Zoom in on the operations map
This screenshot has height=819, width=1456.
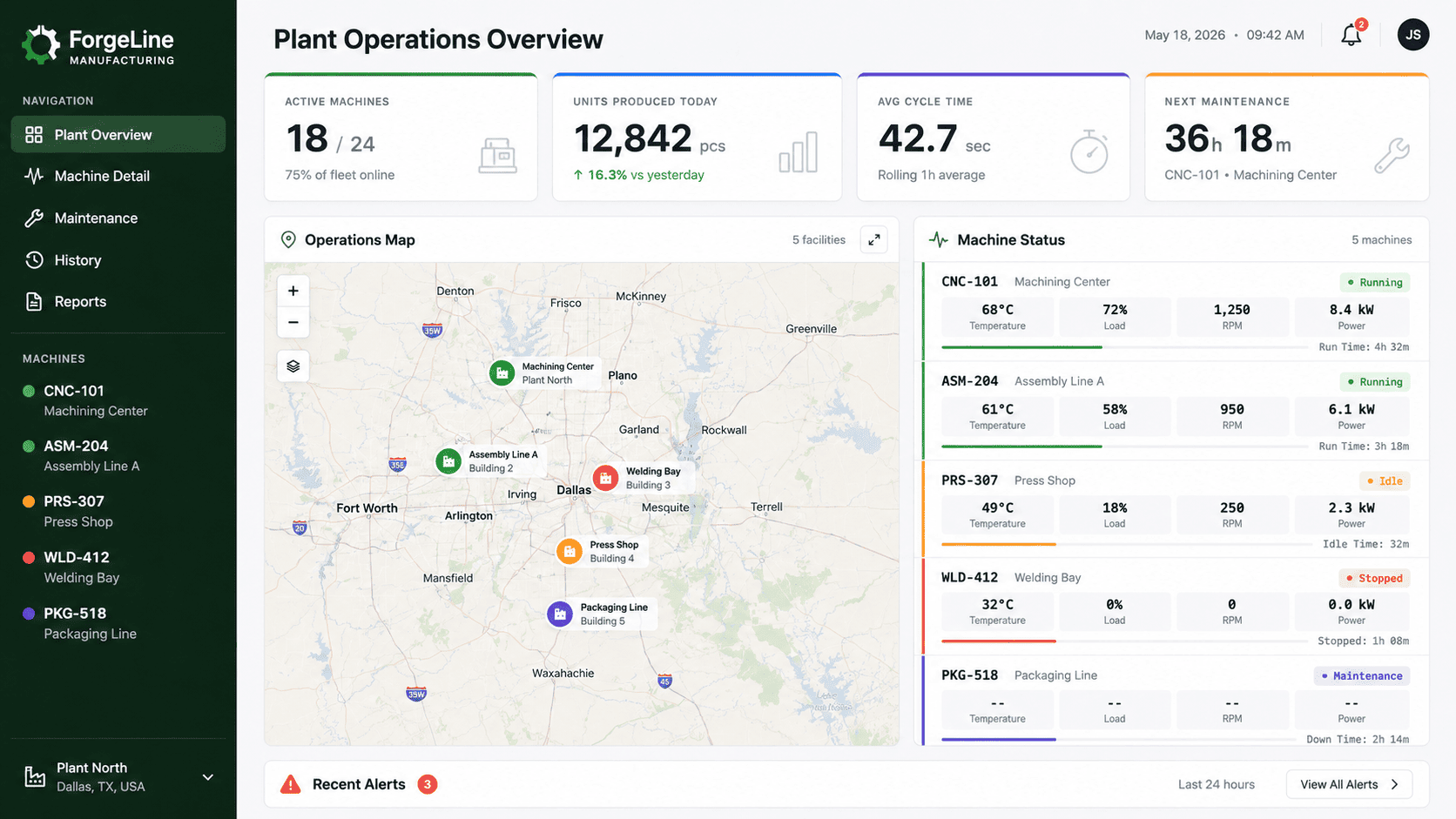click(293, 291)
